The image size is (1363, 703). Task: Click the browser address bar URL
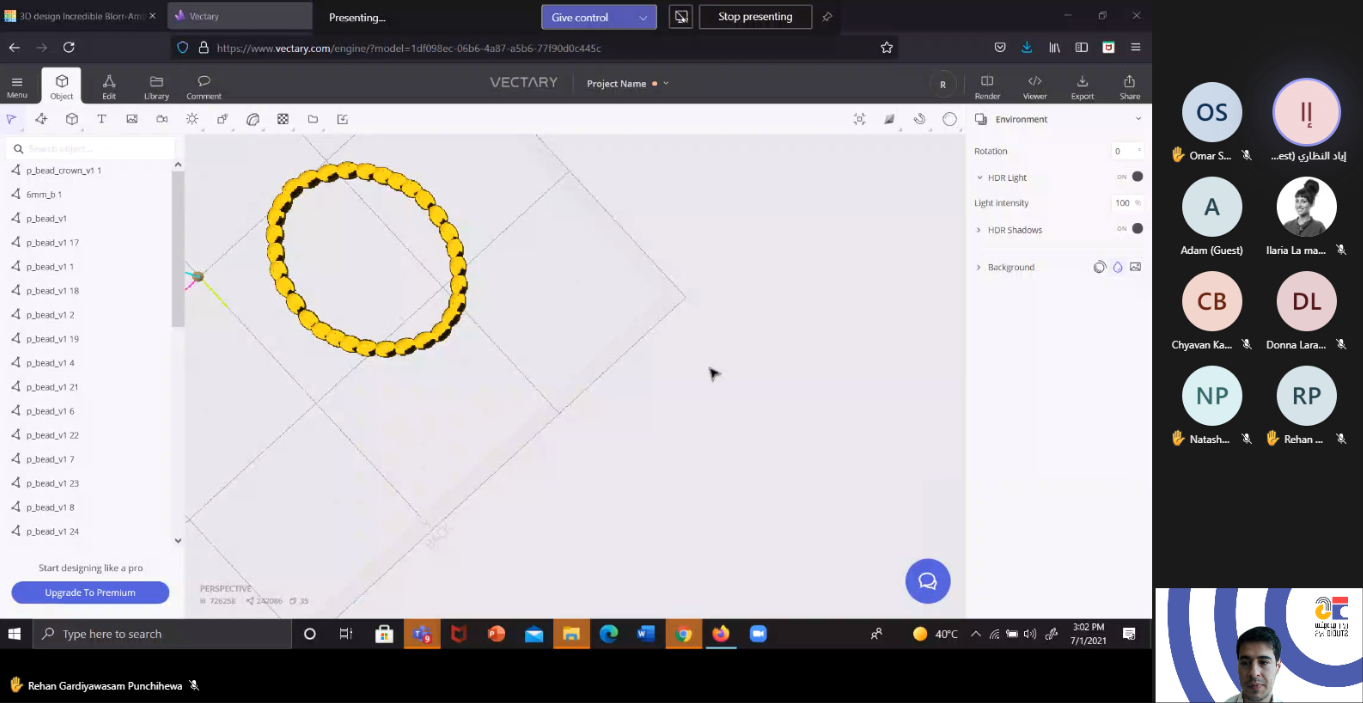[408, 47]
